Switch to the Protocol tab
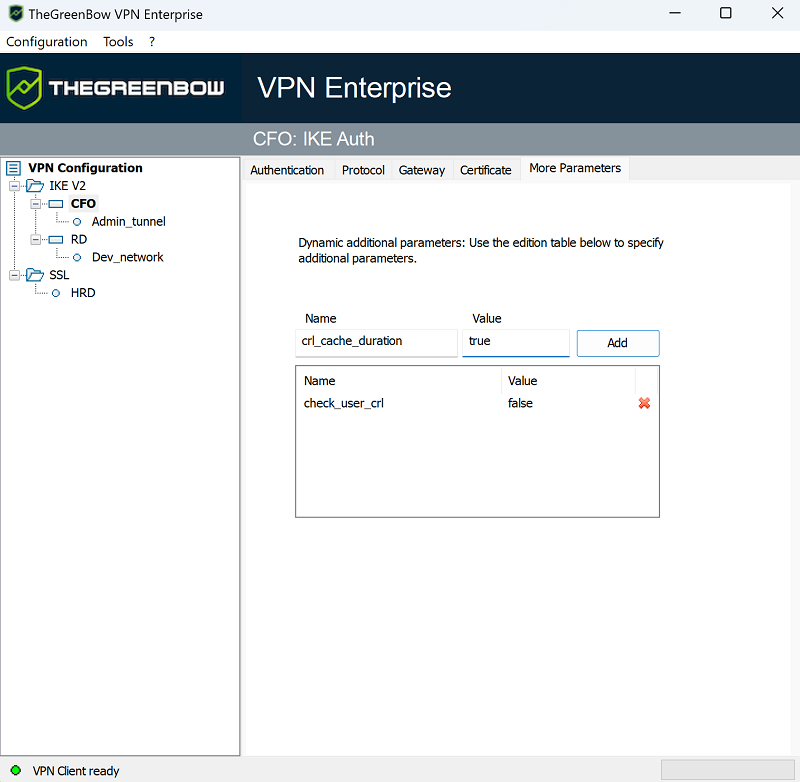The image size is (800, 782). [363, 170]
